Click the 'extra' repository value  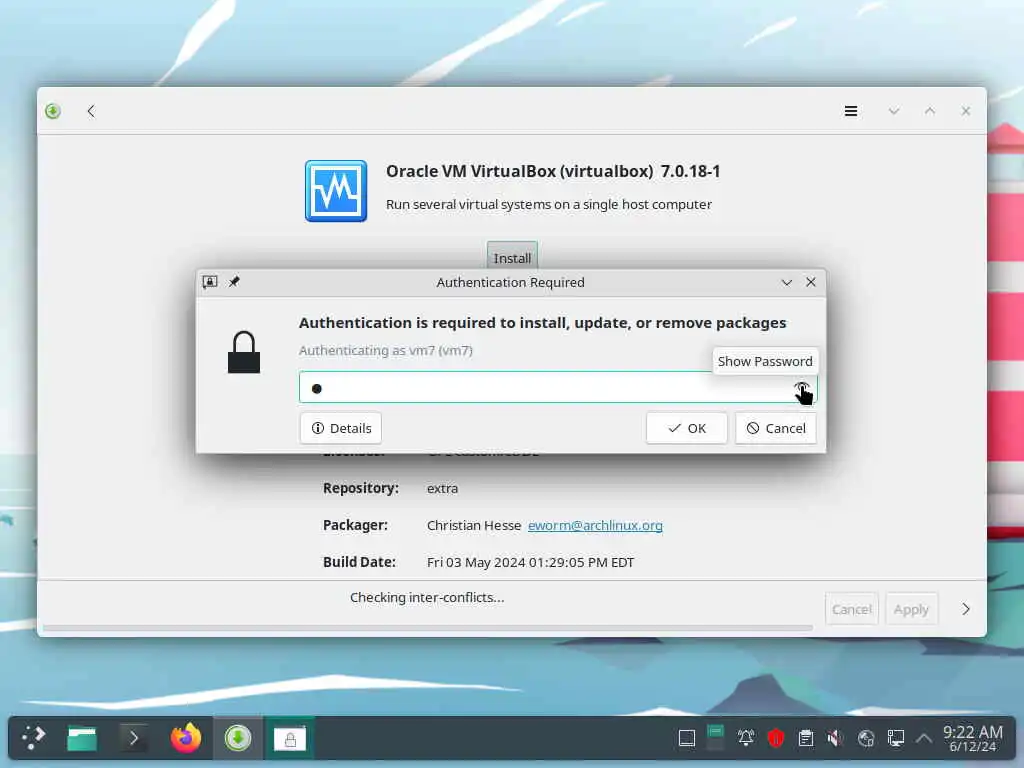point(442,488)
